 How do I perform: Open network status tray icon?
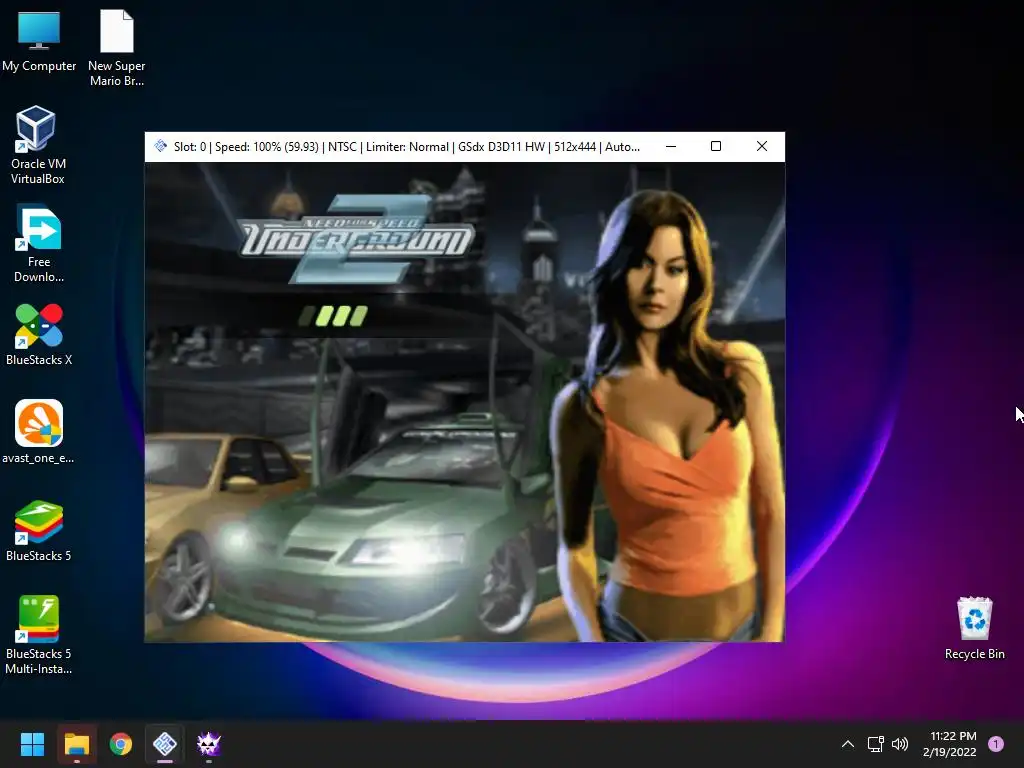pyautogui.click(x=875, y=744)
